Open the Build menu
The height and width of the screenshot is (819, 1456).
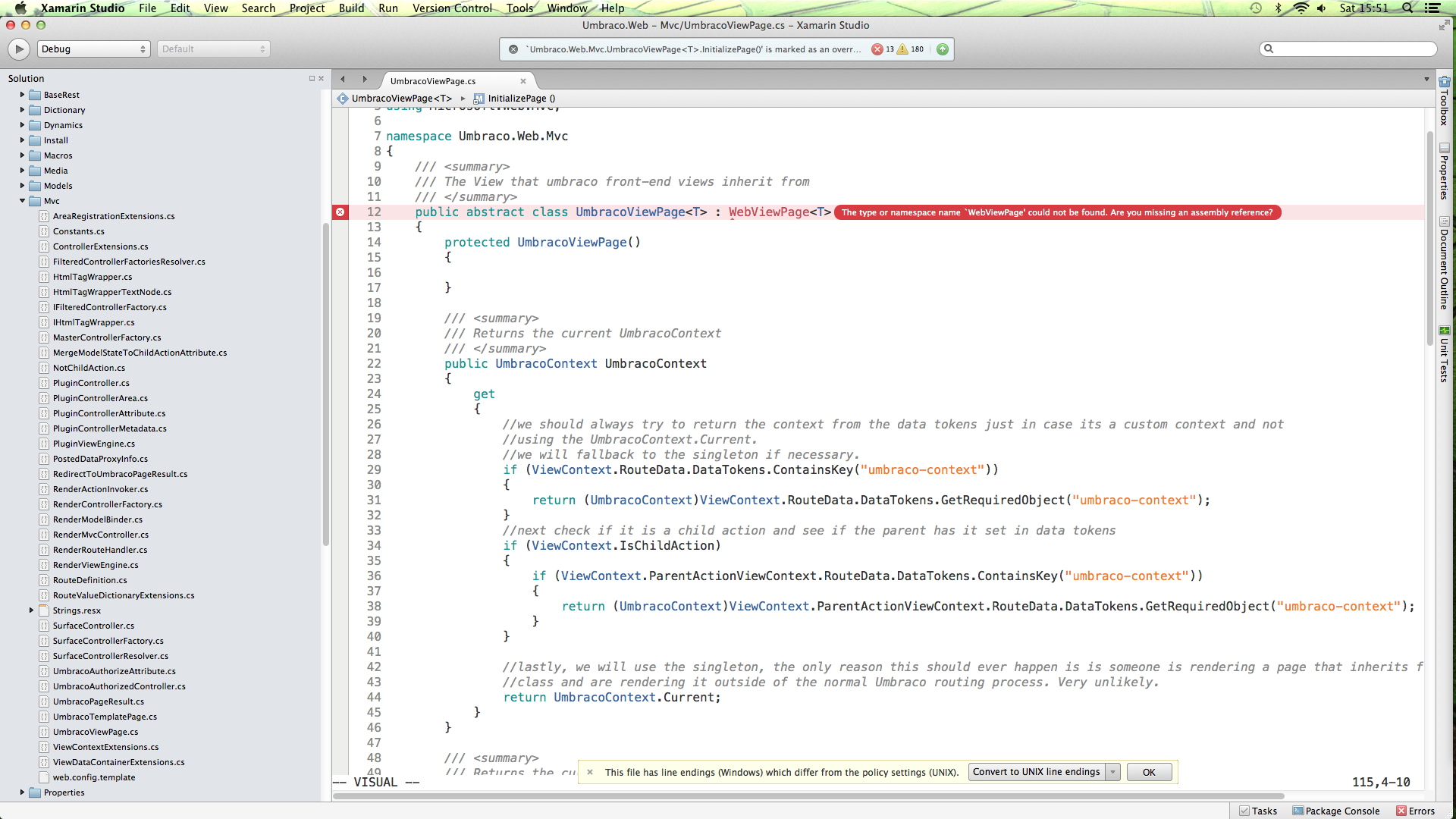pos(351,8)
